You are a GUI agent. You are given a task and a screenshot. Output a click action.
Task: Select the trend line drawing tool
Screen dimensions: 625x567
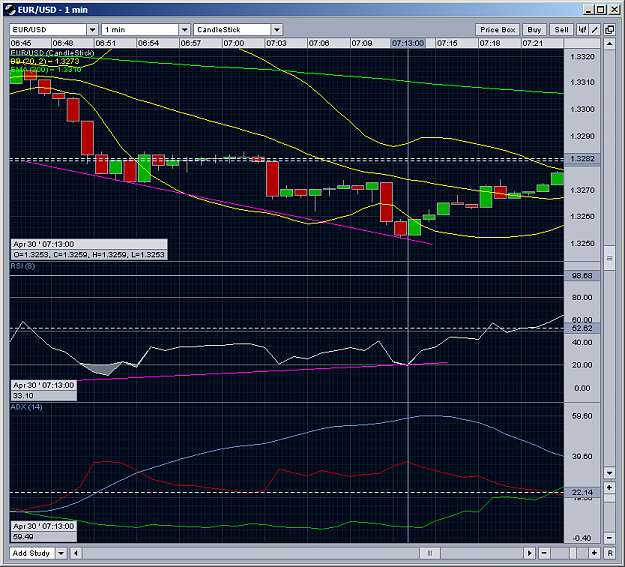(595, 30)
